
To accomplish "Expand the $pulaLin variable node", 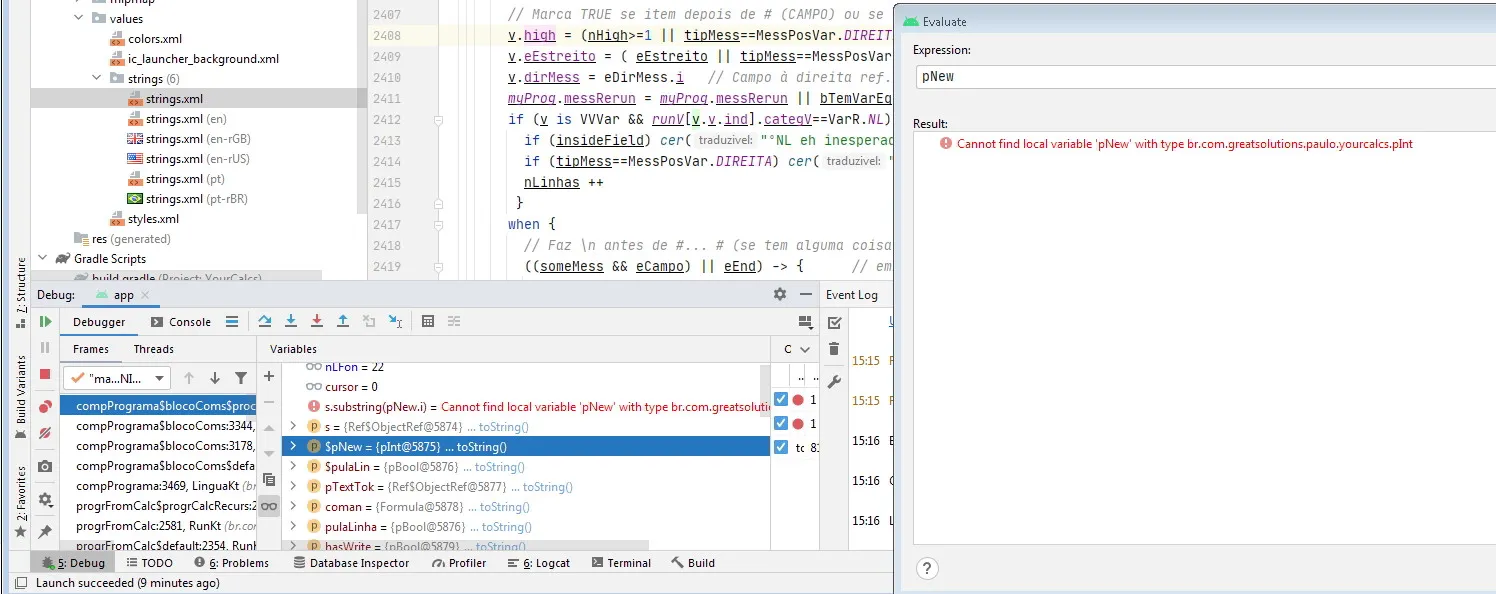I will point(293,467).
